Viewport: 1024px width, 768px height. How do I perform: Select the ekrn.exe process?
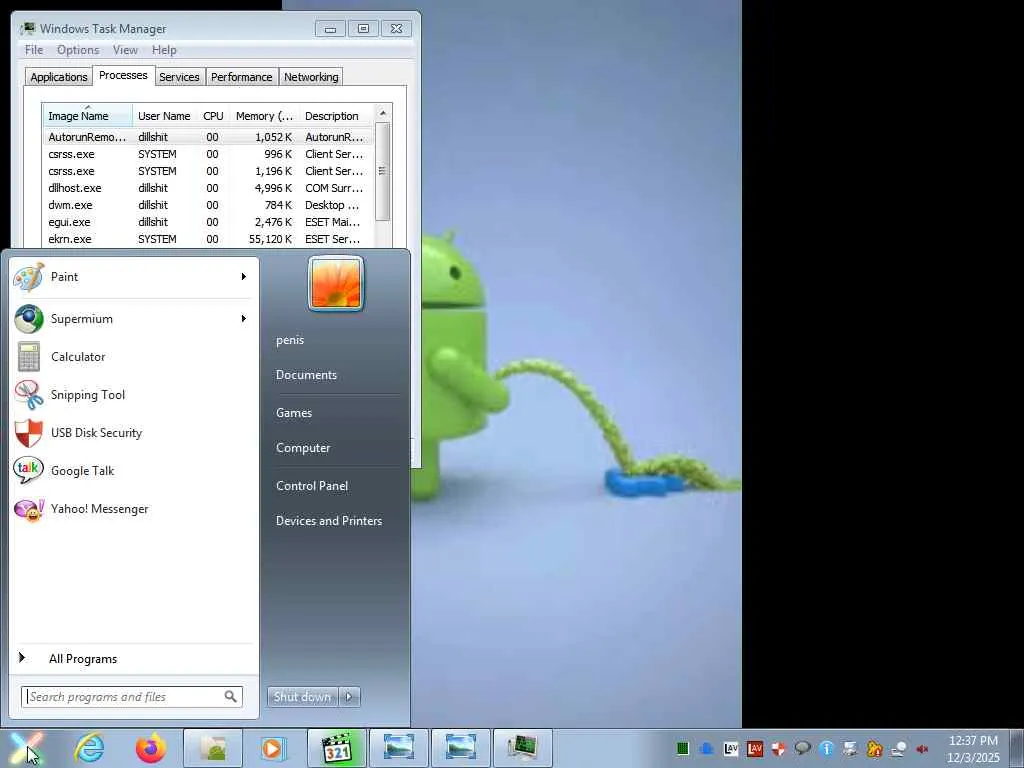point(208,239)
